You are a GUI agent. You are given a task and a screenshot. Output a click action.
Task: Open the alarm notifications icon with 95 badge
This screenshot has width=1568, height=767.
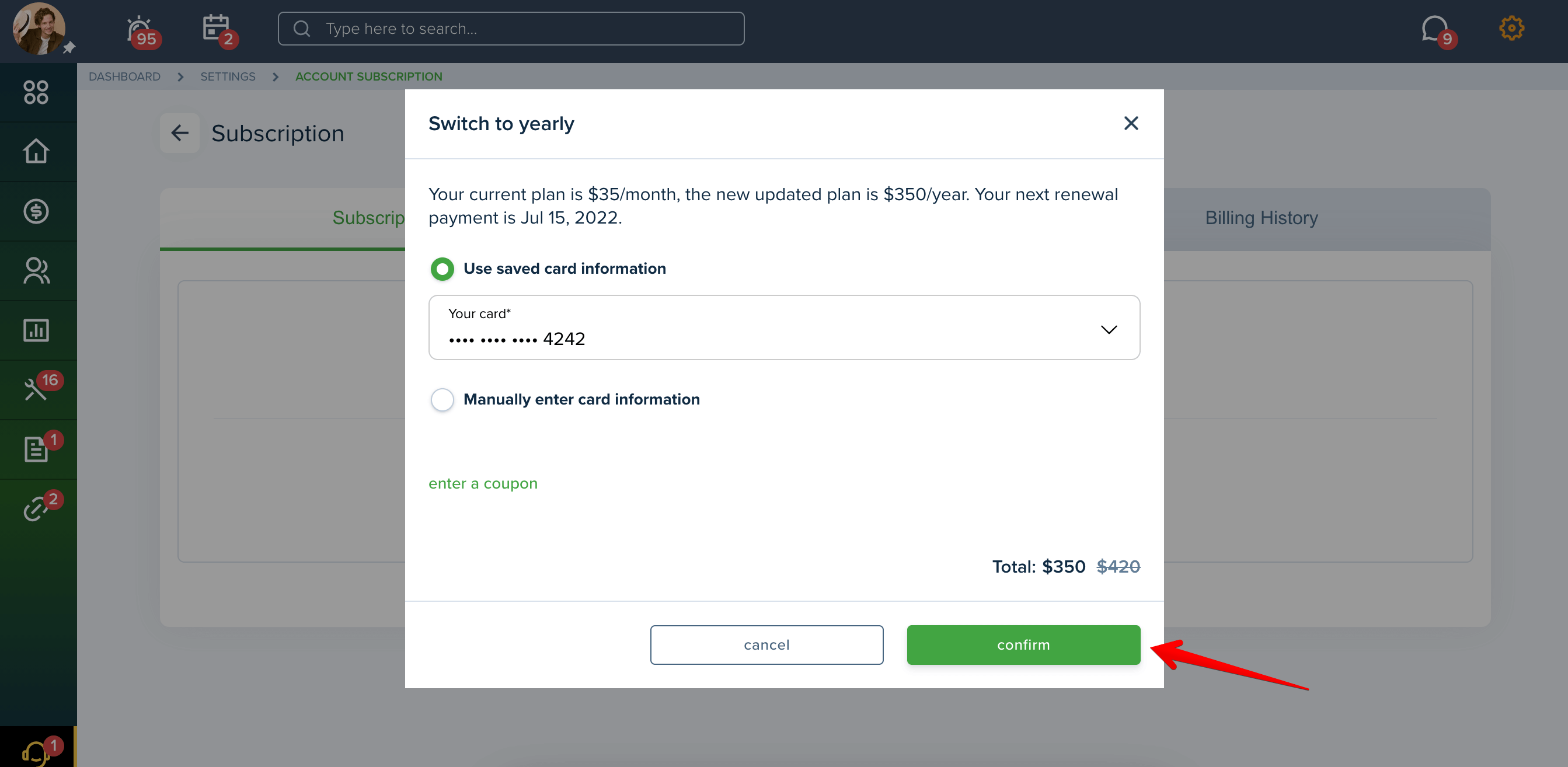[x=142, y=30]
